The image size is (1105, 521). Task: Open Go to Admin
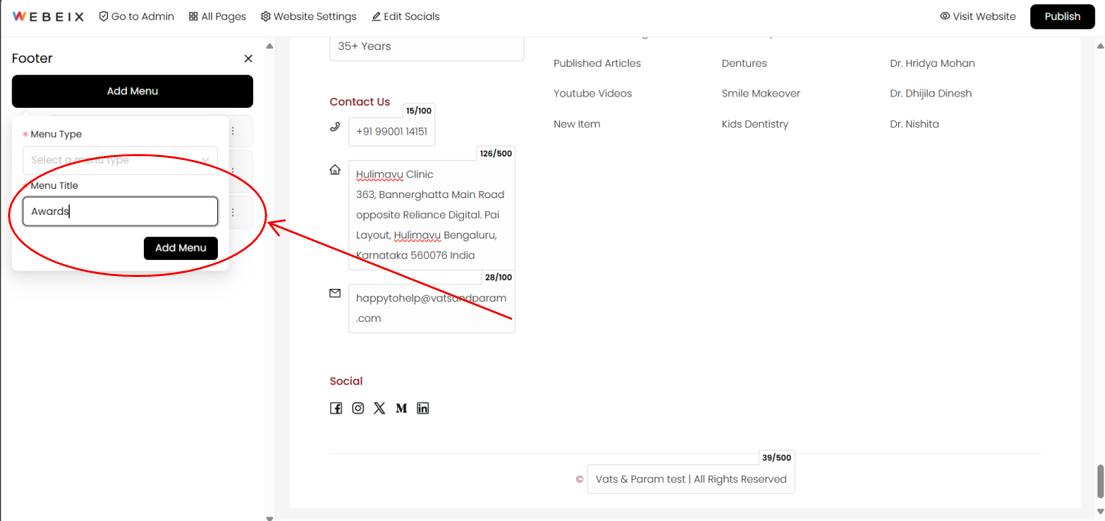coord(136,16)
